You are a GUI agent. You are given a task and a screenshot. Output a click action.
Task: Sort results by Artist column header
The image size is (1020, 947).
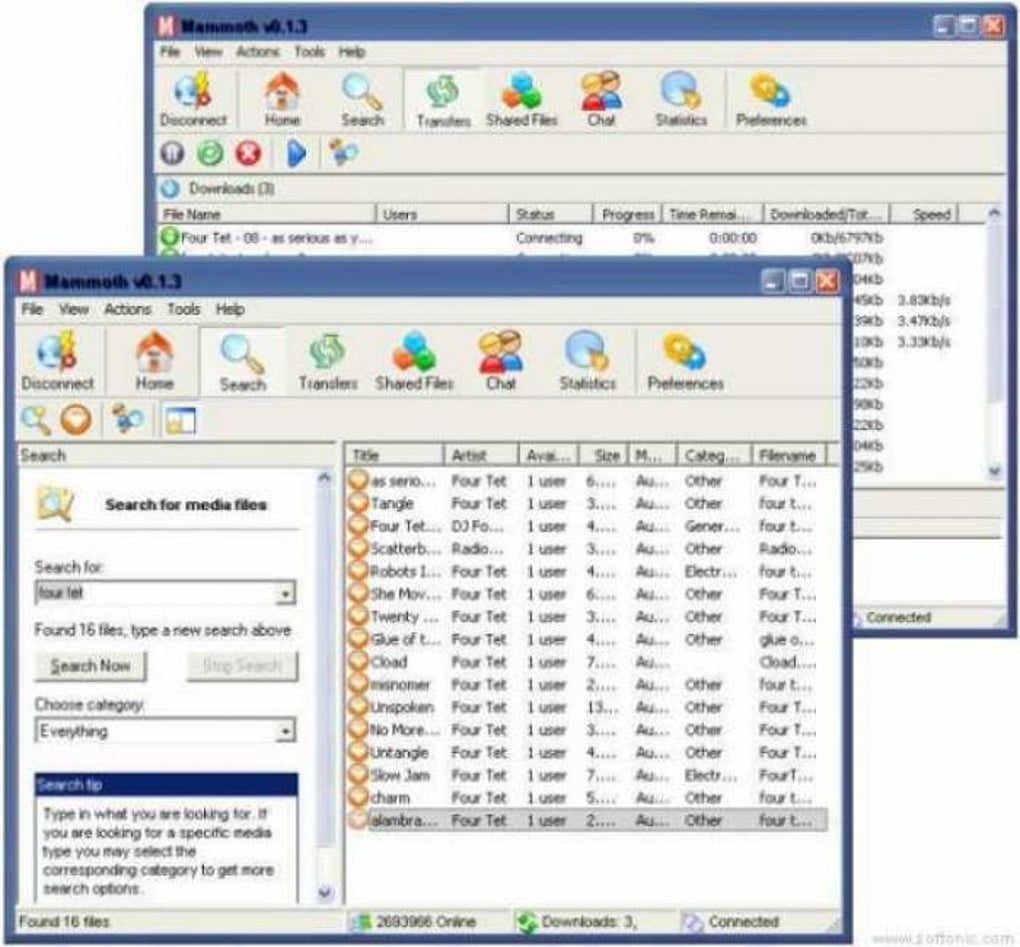(x=481, y=455)
